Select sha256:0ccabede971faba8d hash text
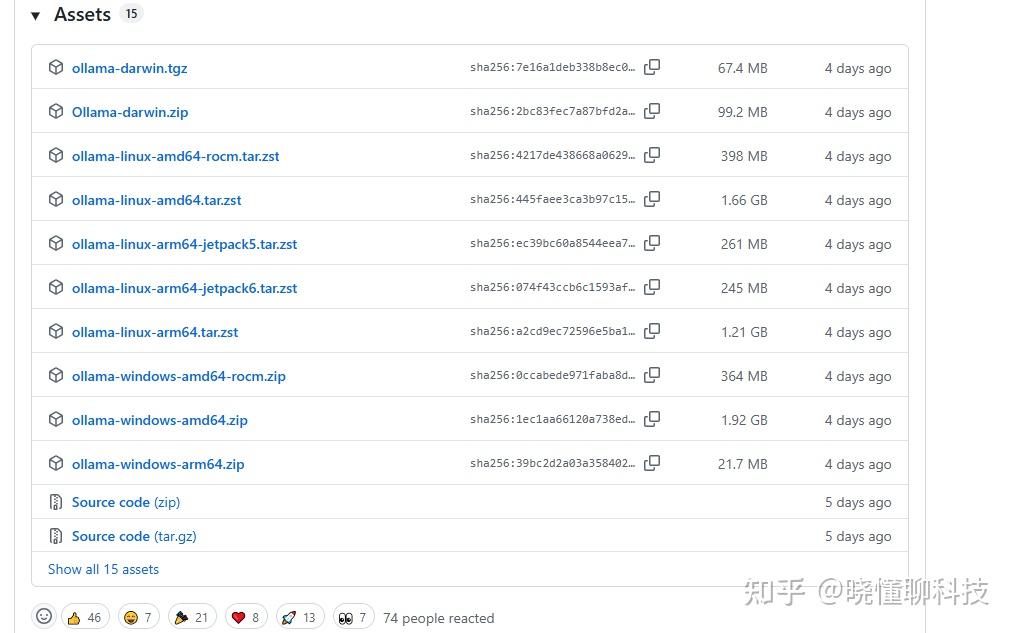This screenshot has width=1015, height=633. pos(552,375)
